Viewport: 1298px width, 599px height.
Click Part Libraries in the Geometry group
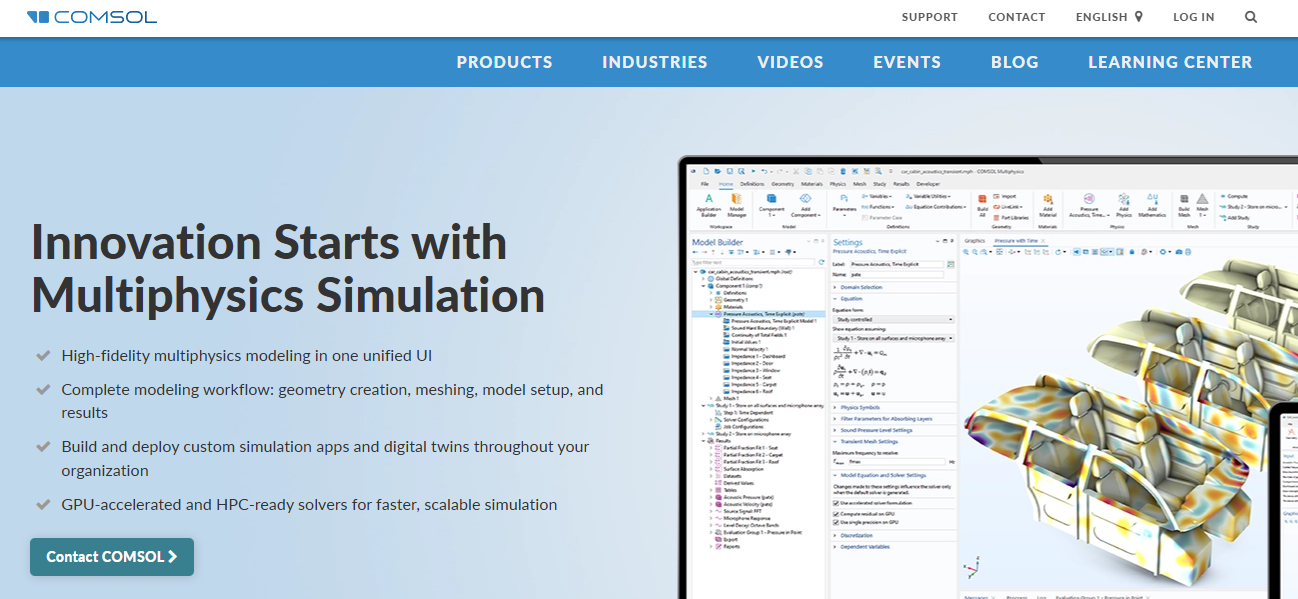pyautogui.click(x=1010, y=217)
